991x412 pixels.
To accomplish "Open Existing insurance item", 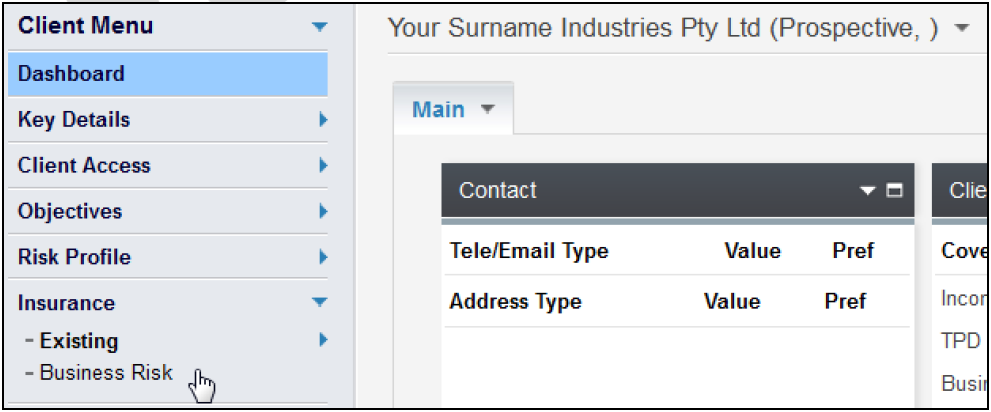I will click(x=79, y=341).
